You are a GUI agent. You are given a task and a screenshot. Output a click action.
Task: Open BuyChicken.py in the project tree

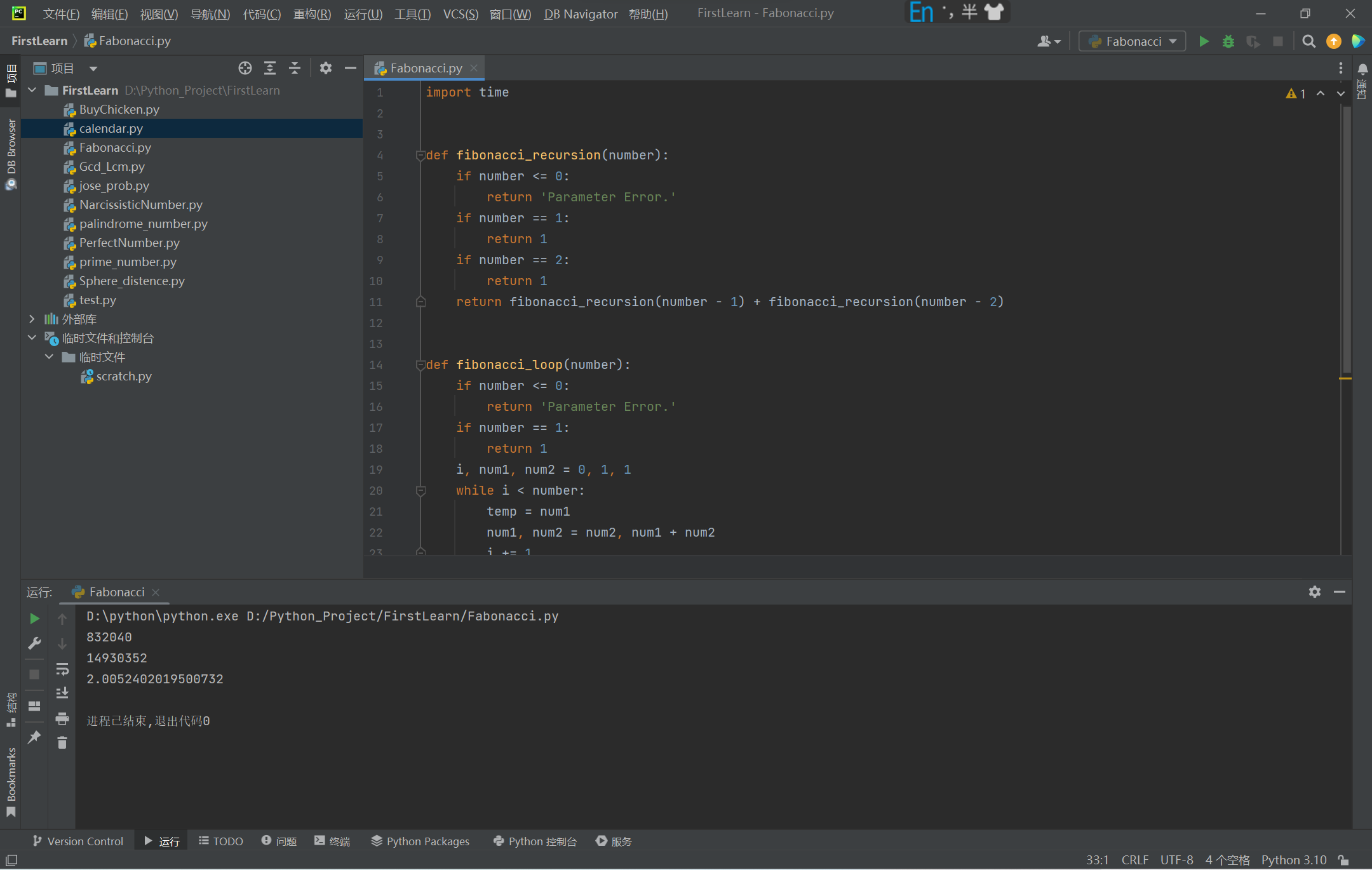click(119, 109)
